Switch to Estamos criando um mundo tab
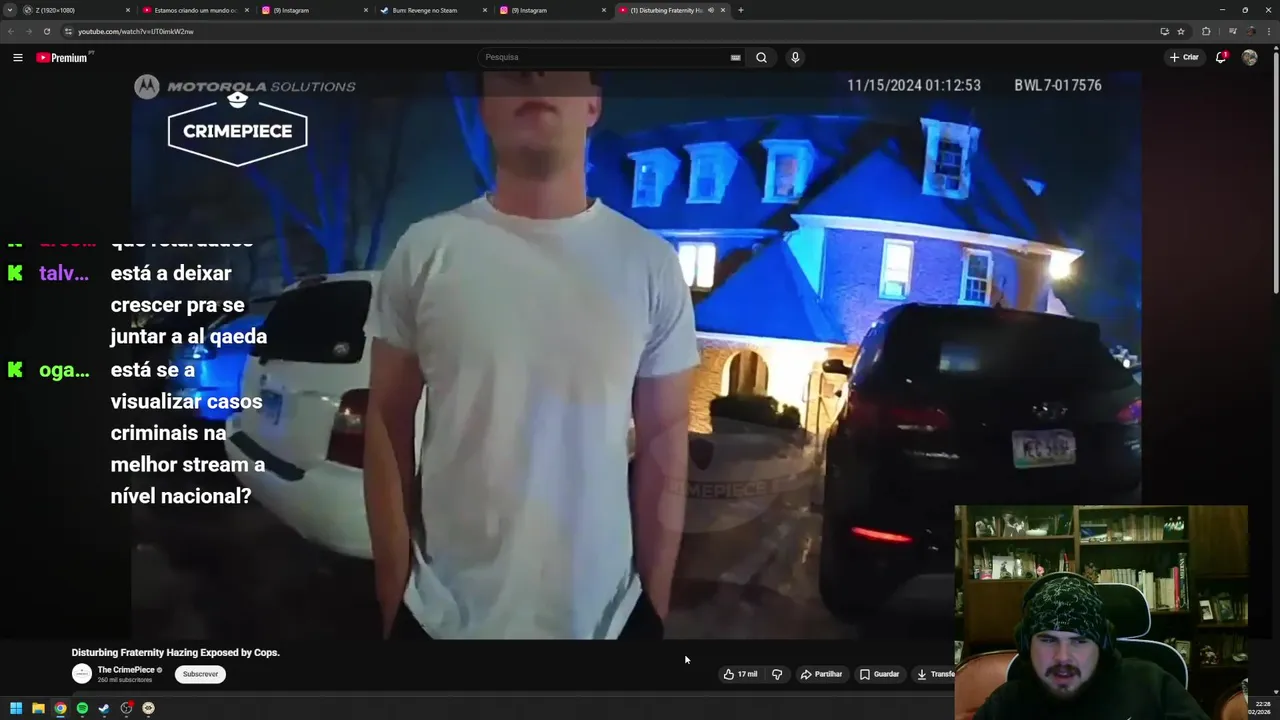The height and width of the screenshot is (720, 1280). [x=195, y=10]
